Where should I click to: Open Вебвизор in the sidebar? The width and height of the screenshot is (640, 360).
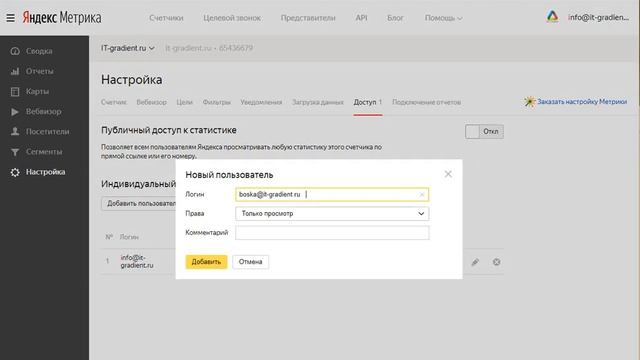(x=44, y=111)
